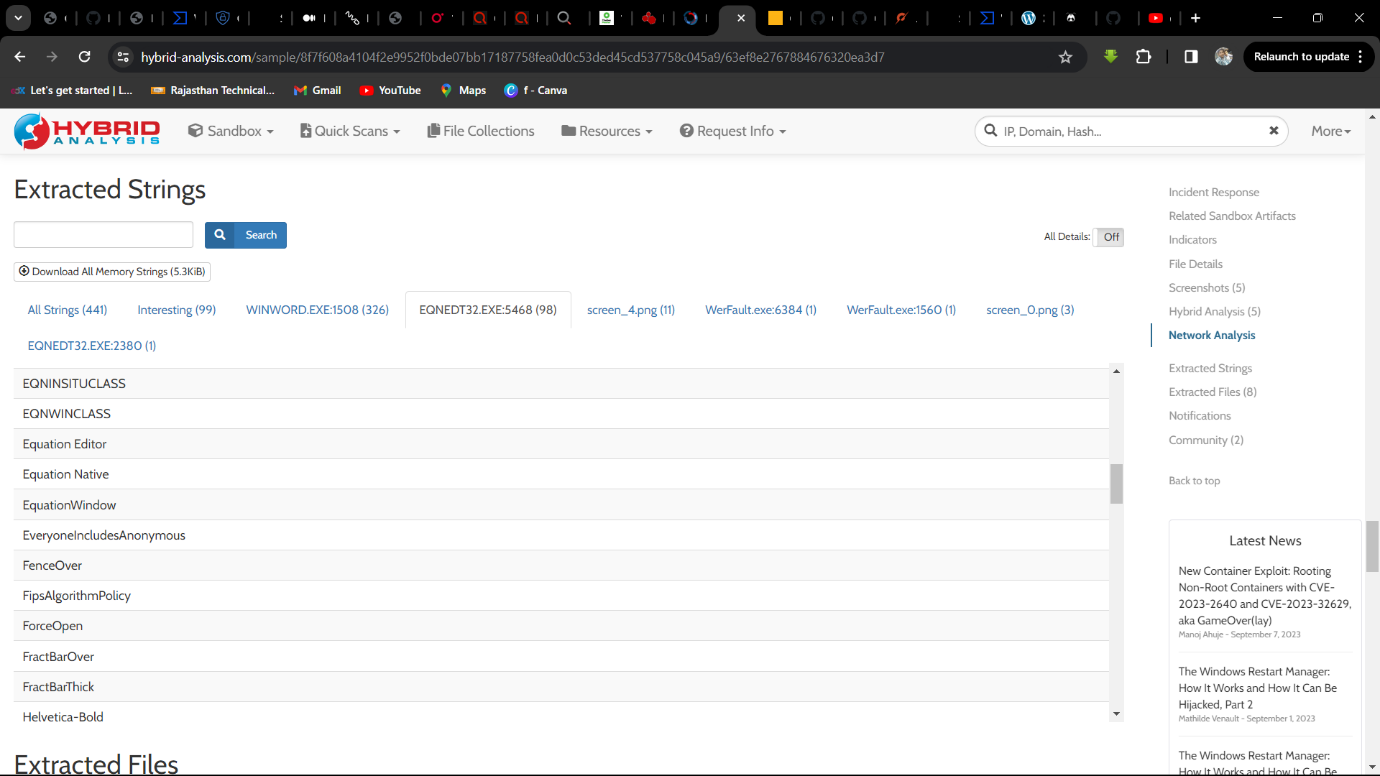Image resolution: width=1380 pixels, height=776 pixels.
Task: Click the magnifier icon in the IP/Domain search
Action: 991,131
